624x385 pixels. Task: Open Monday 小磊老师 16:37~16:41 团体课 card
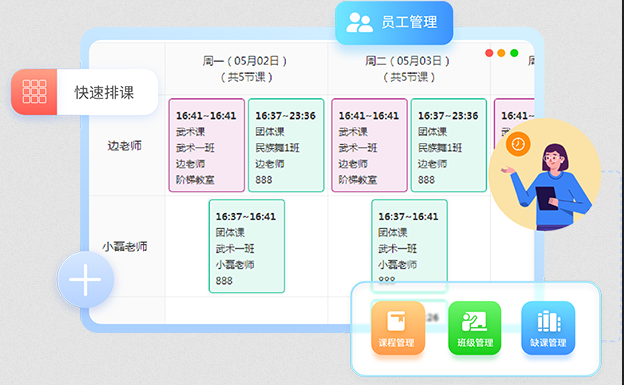tap(247, 246)
